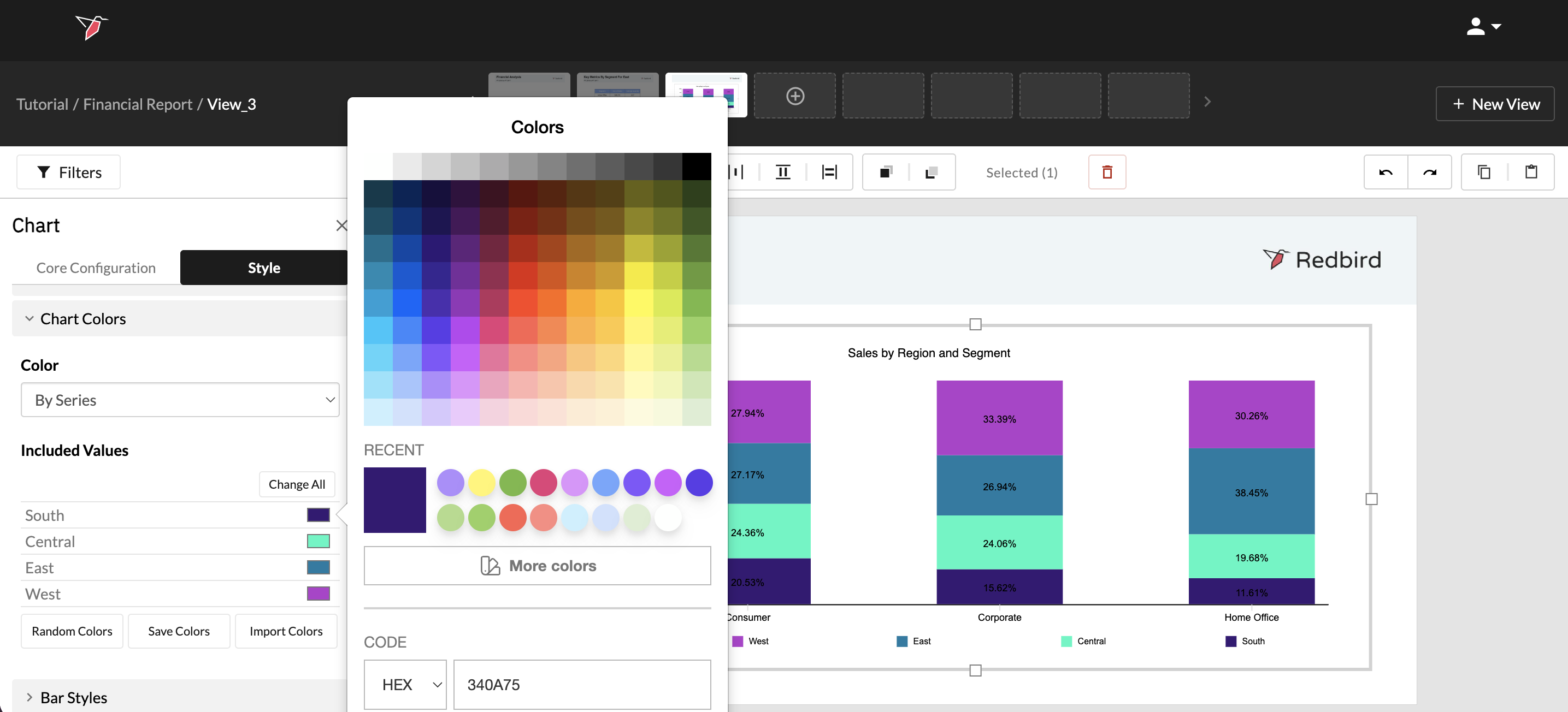1568x712 pixels.
Task: Click the hex code input field
Action: point(581,685)
